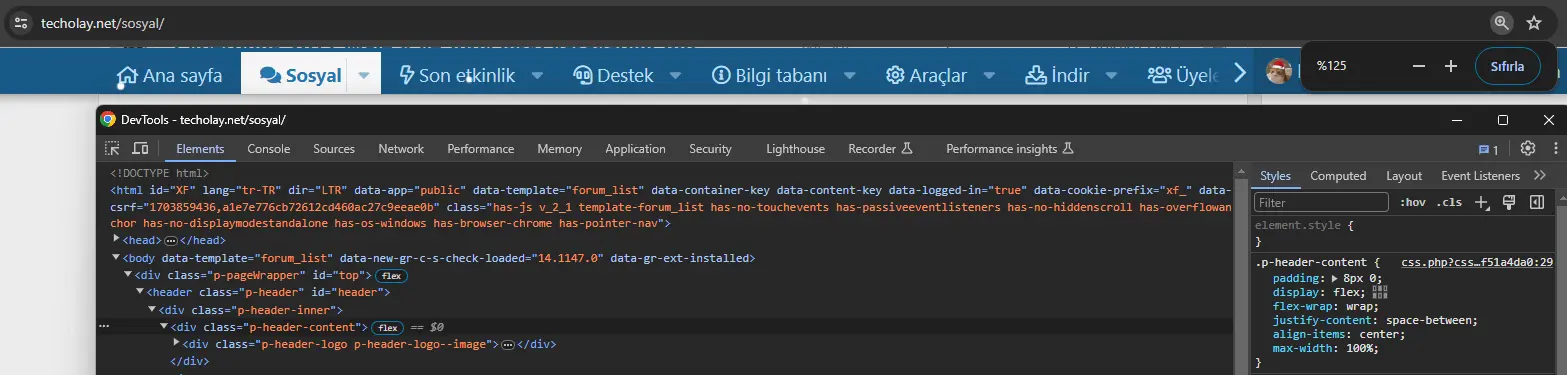Switch to the Computed pane tab
Viewport: 1567px width, 375px height.
1338,176
